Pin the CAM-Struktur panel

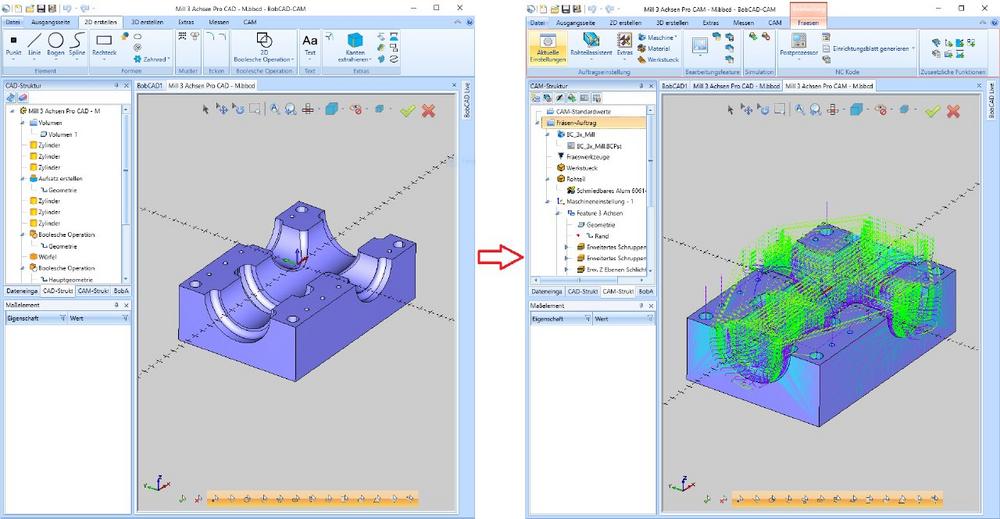pyautogui.click(x=643, y=87)
